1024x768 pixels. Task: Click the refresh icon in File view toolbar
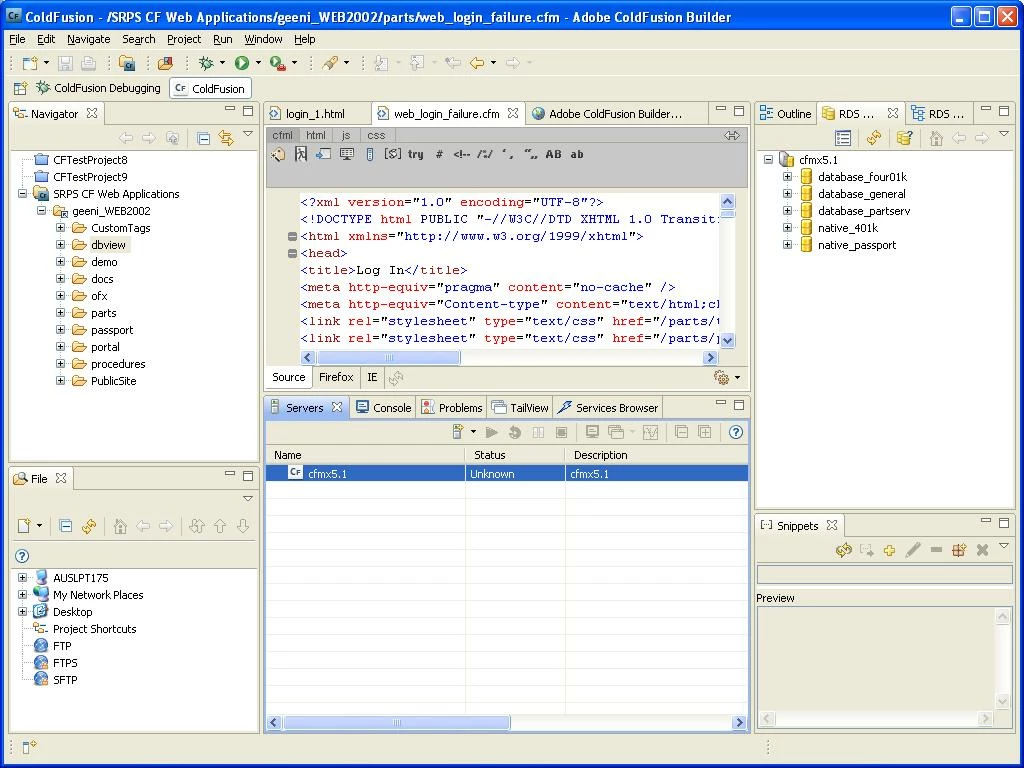click(89, 526)
